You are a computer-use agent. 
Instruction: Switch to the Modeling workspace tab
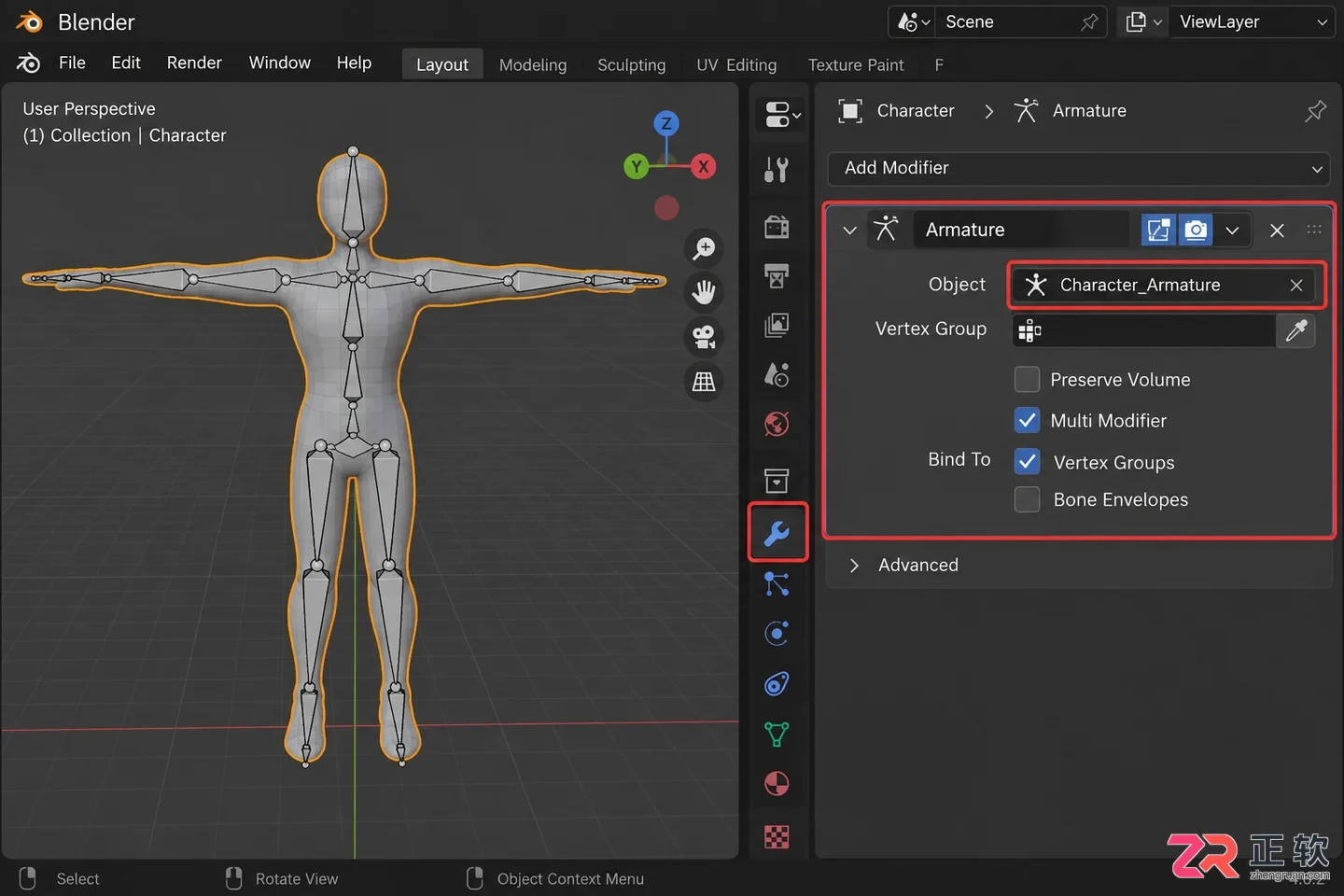click(533, 64)
